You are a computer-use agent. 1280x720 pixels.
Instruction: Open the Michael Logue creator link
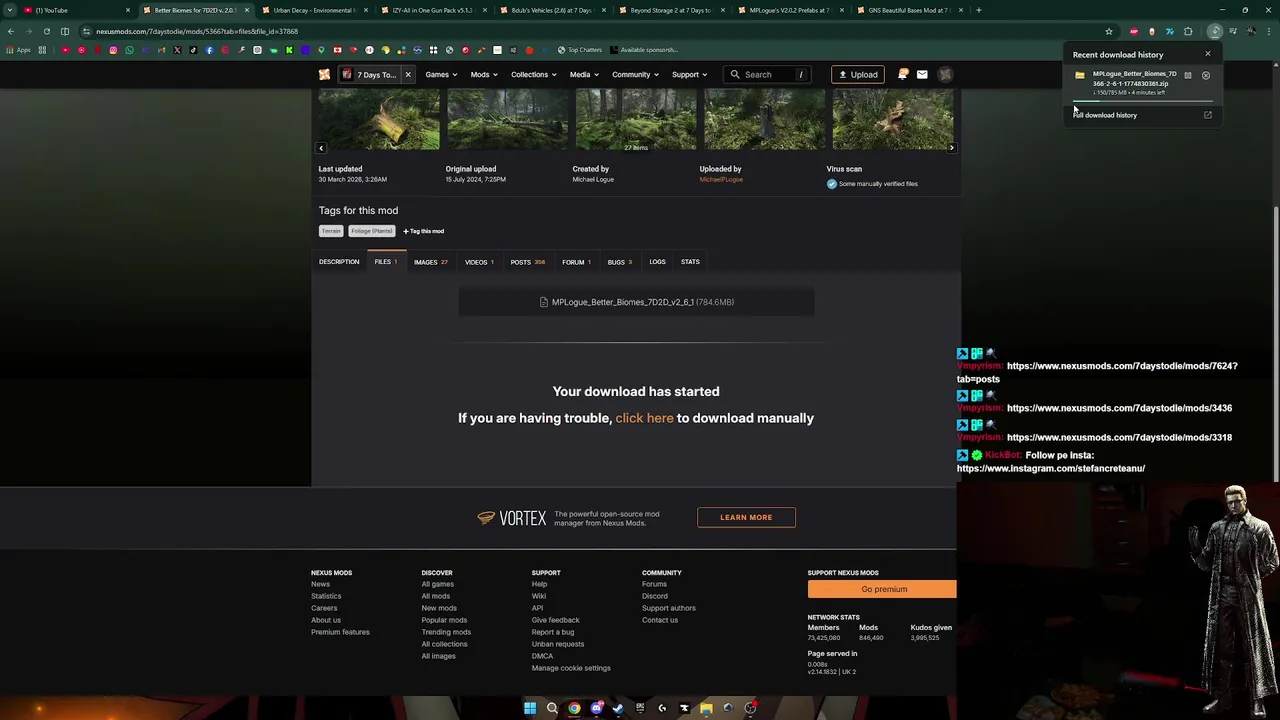(x=593, y=179)
